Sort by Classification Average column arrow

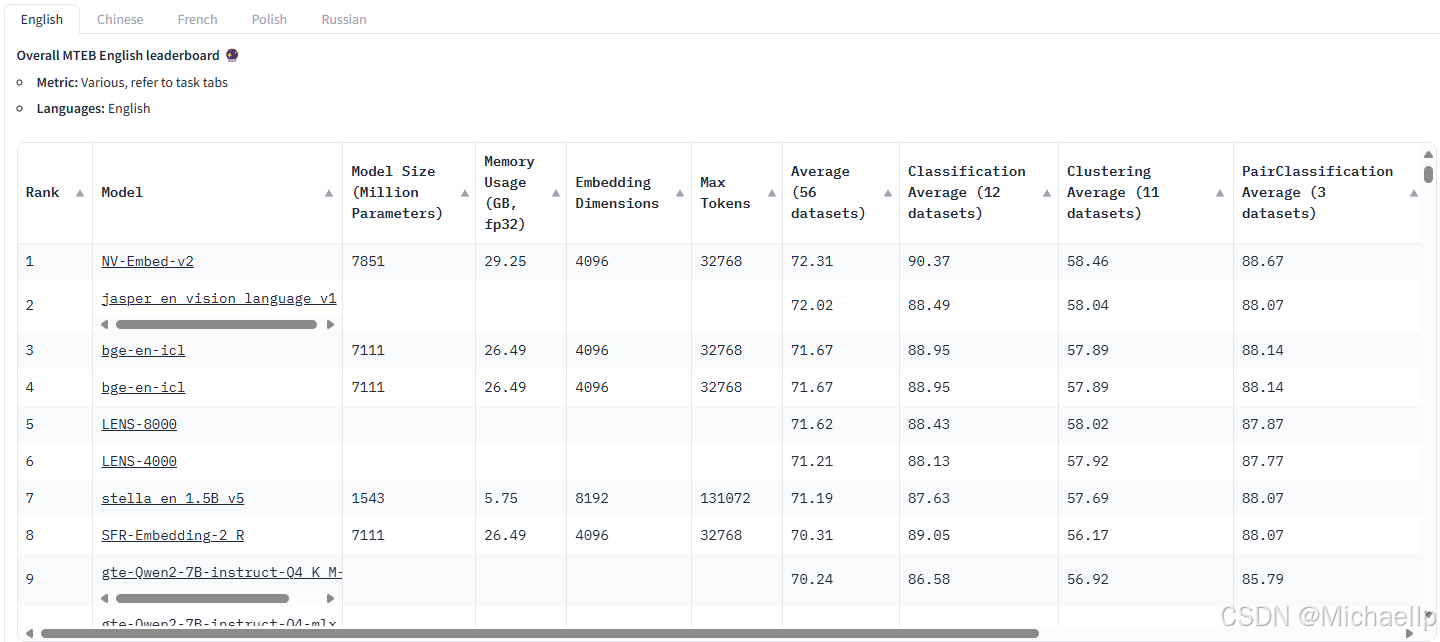pyautogui.click(x=1047, y=193)
